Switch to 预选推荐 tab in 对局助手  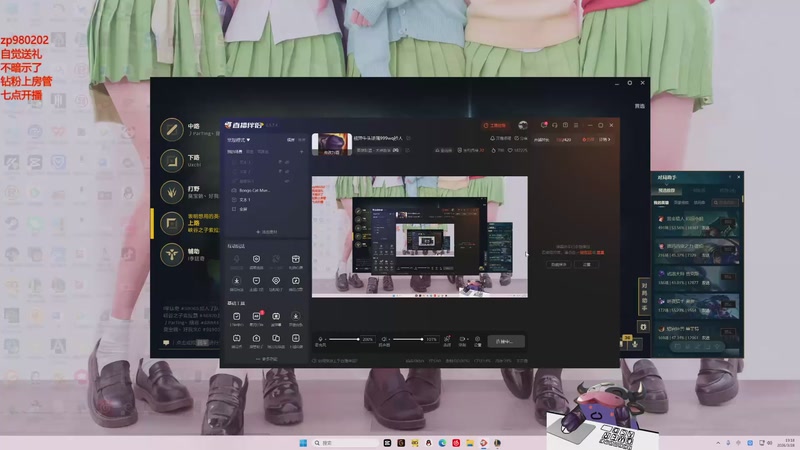[x=666, y=190]
